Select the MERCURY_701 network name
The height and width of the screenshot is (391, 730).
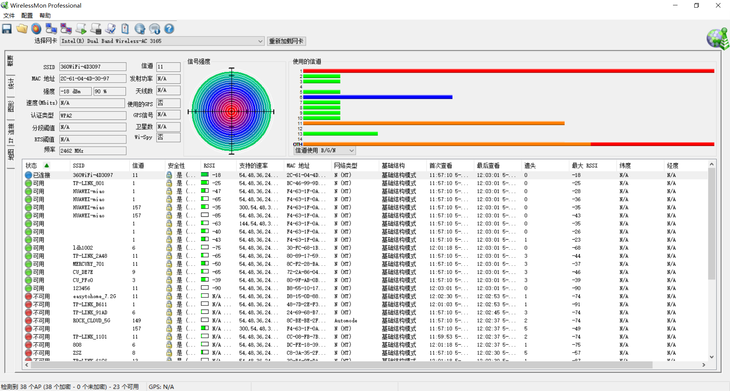(88, 264)
